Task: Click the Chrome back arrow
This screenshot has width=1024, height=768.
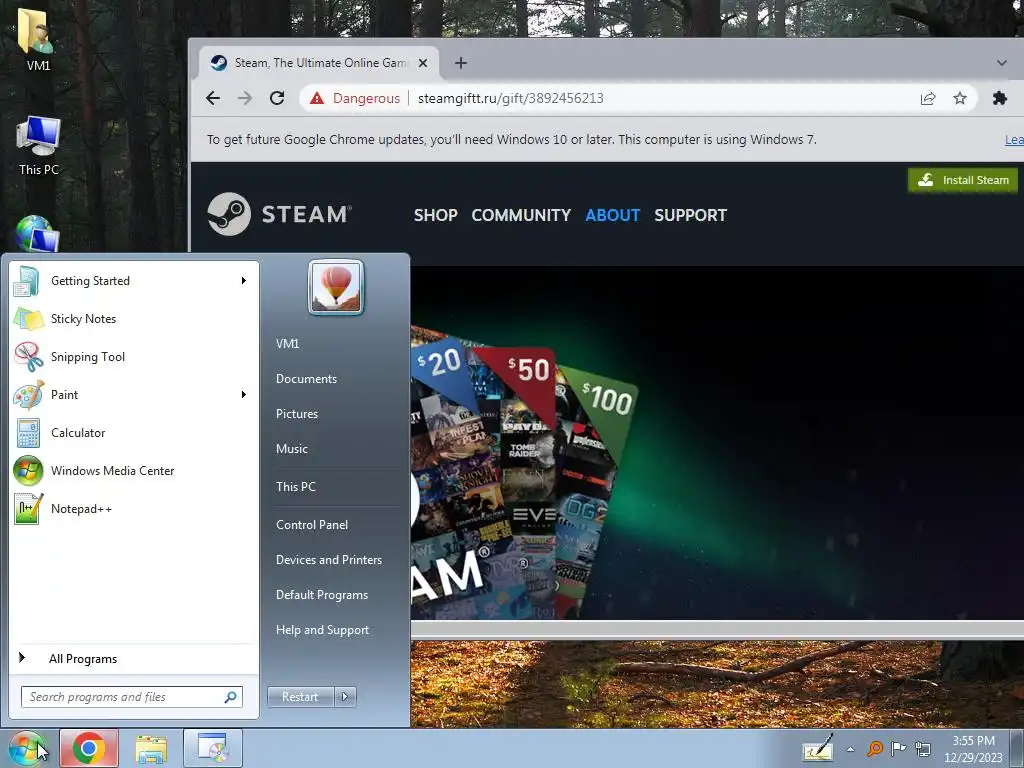Action: [213, 98]
